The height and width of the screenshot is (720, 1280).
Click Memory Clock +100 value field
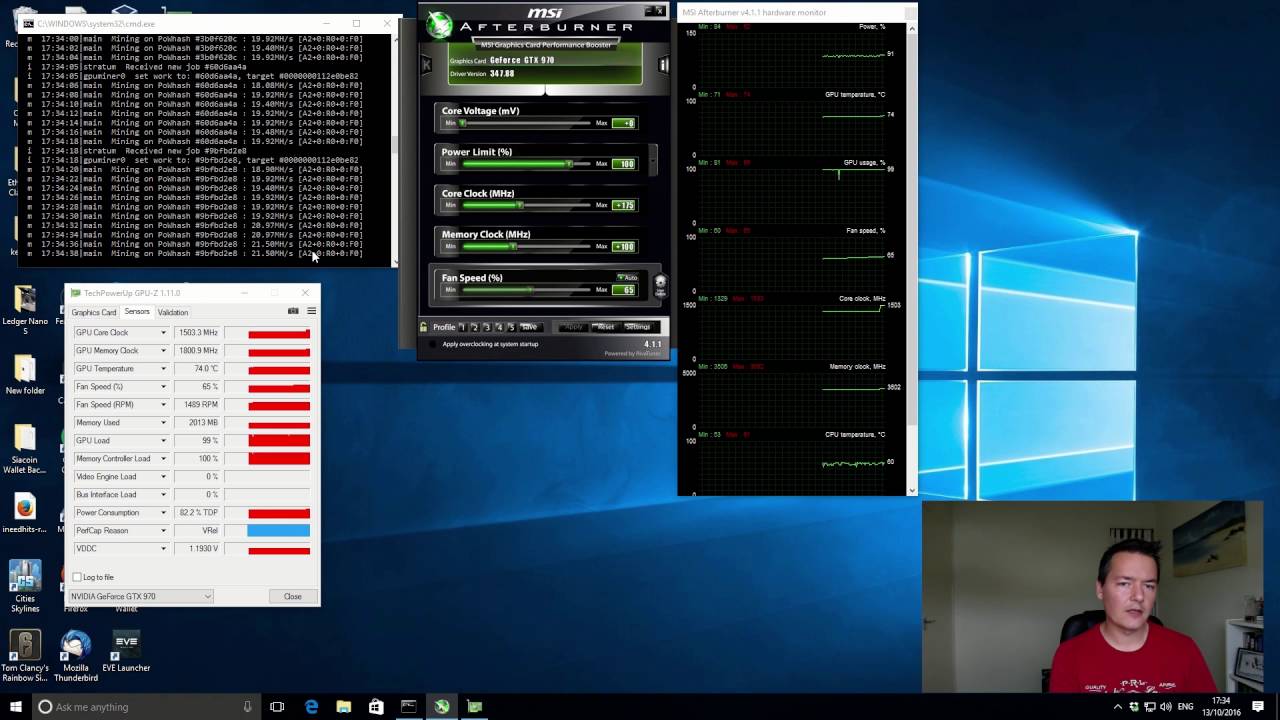[624, 246]
